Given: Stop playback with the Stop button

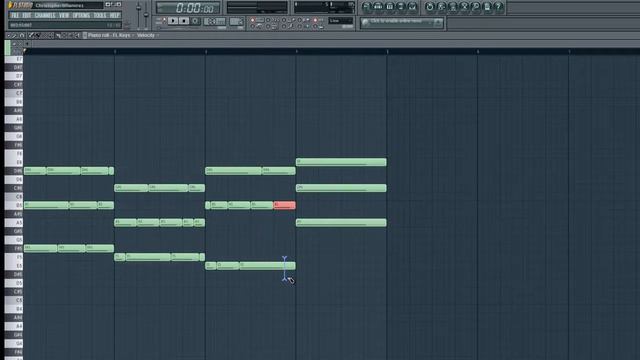Looking at the screenshot, I should 184,21.
